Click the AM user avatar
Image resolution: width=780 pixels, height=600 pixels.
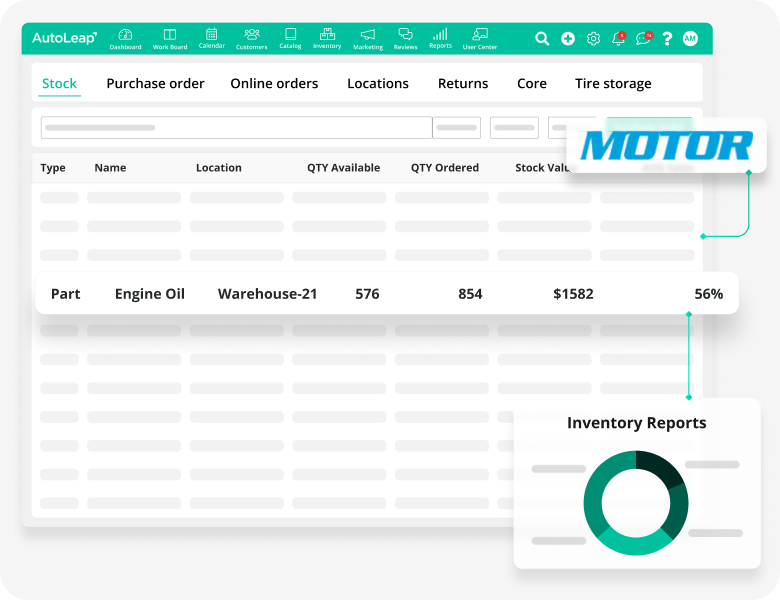(690, 39)
